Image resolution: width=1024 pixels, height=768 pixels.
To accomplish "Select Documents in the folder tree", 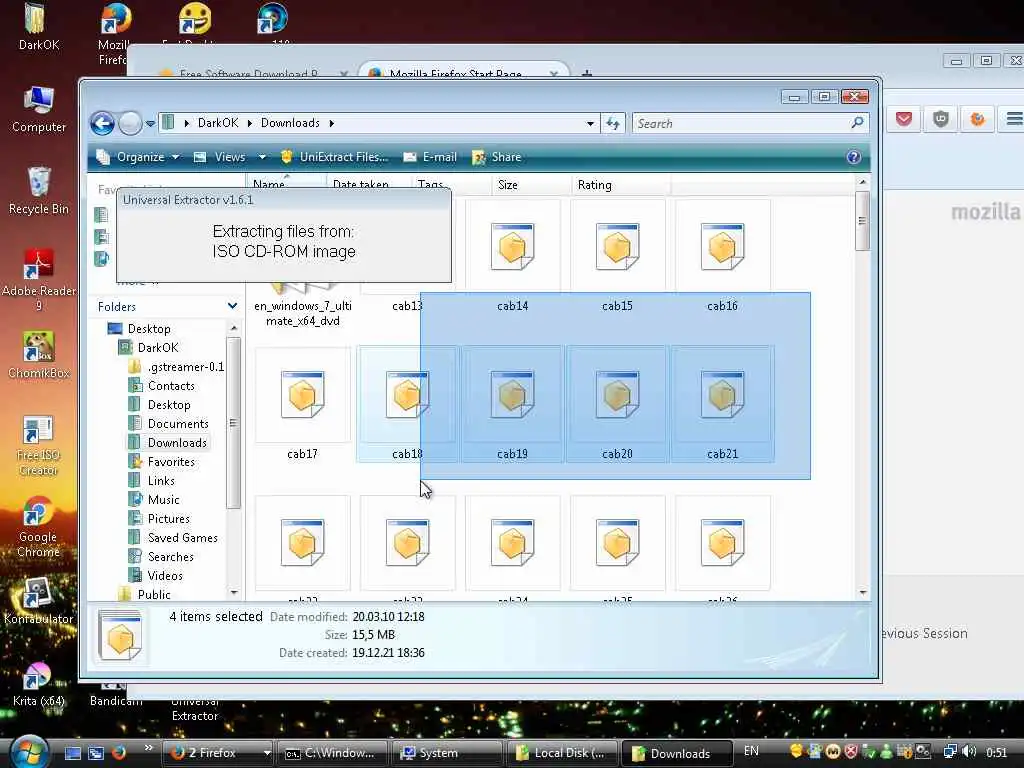I will 178,423.
